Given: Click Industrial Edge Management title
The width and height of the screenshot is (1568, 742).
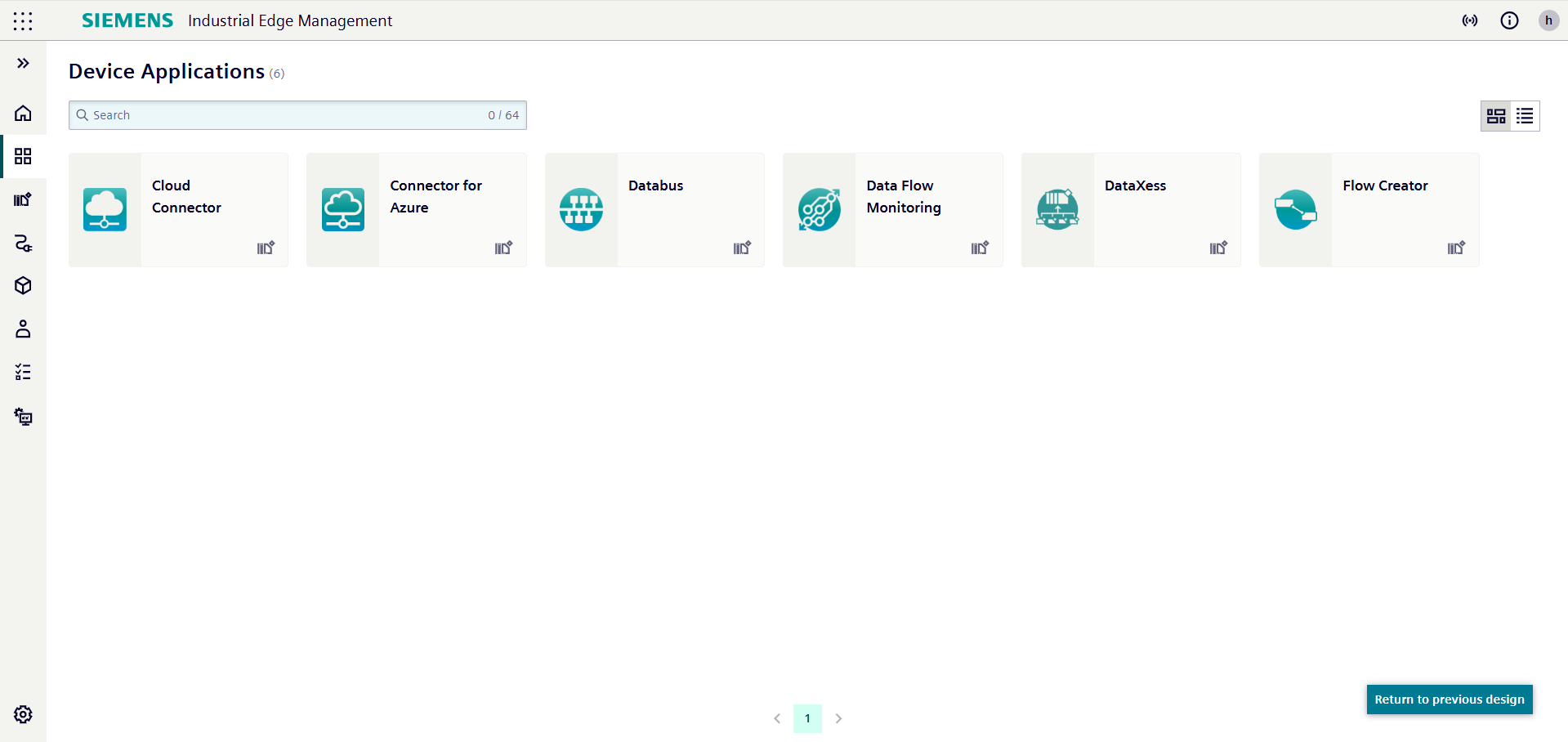Looking at the screenshot, I should point(290,20).
